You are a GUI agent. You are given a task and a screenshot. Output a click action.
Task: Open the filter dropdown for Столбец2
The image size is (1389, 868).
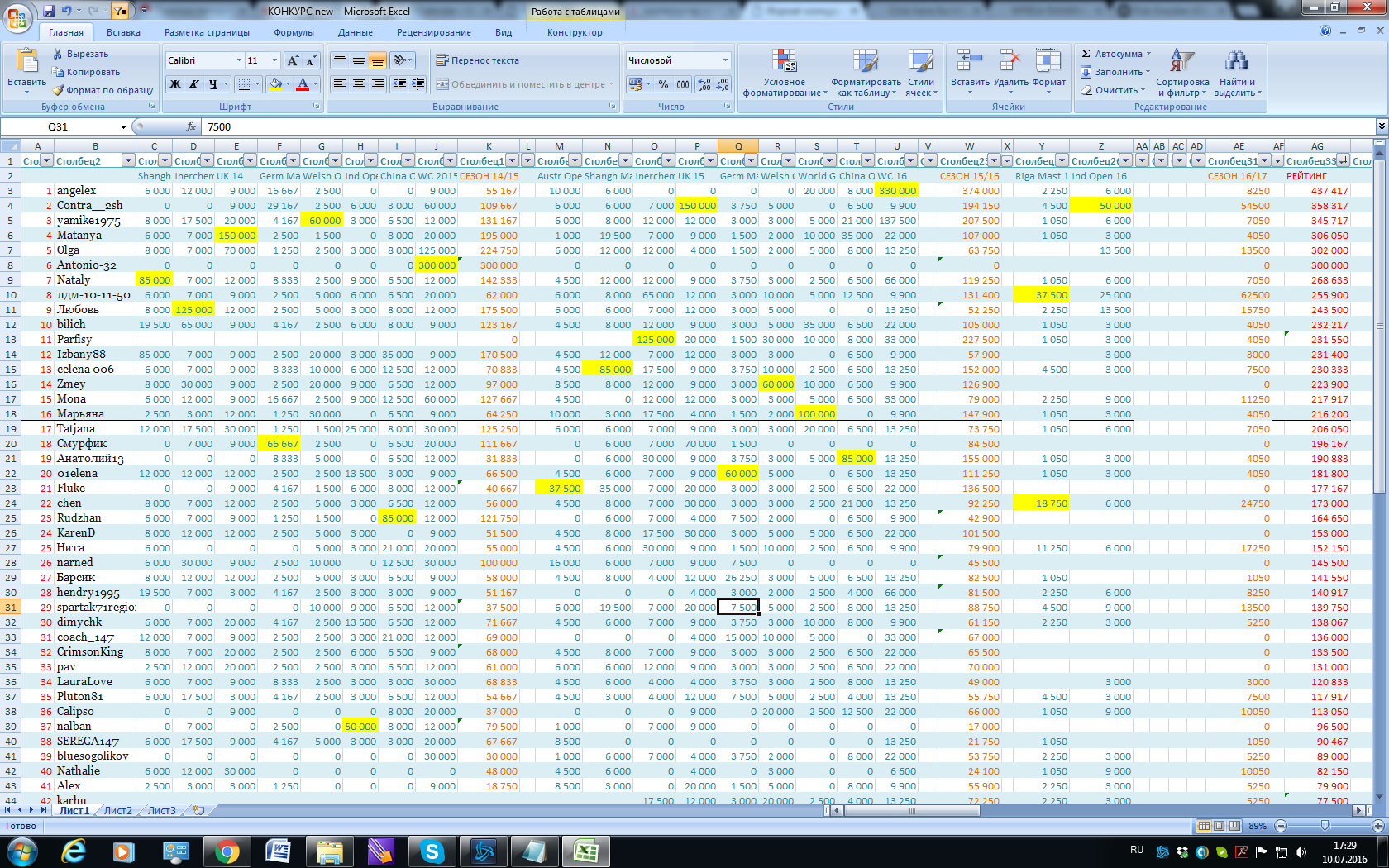coord(128,161)
